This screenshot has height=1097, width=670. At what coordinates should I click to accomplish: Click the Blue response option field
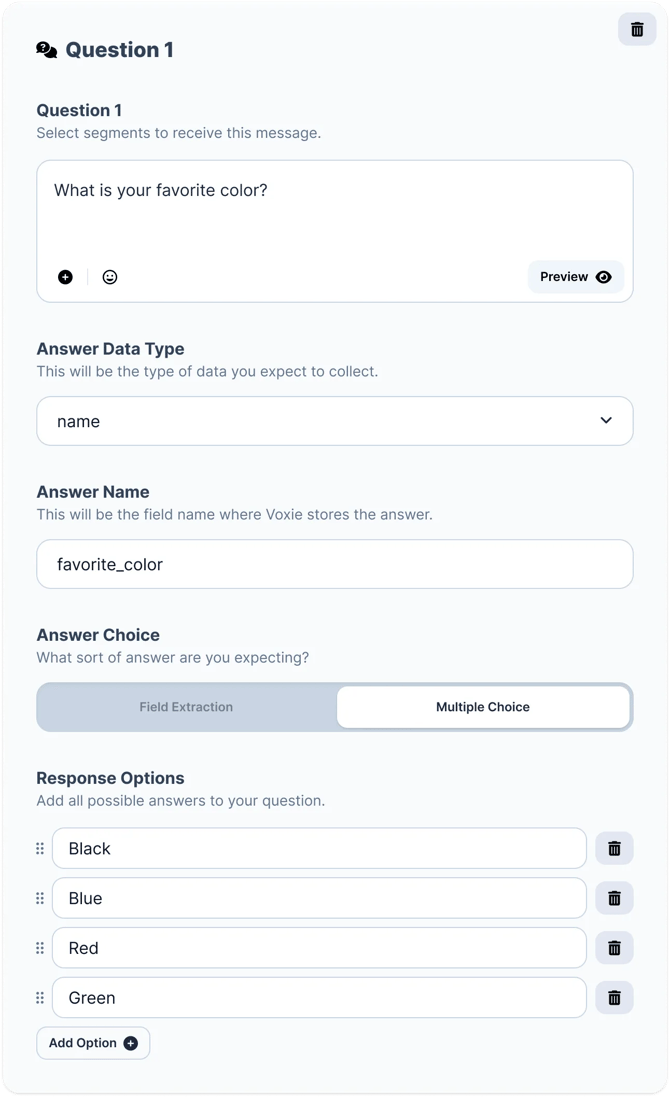pos(319,898)
